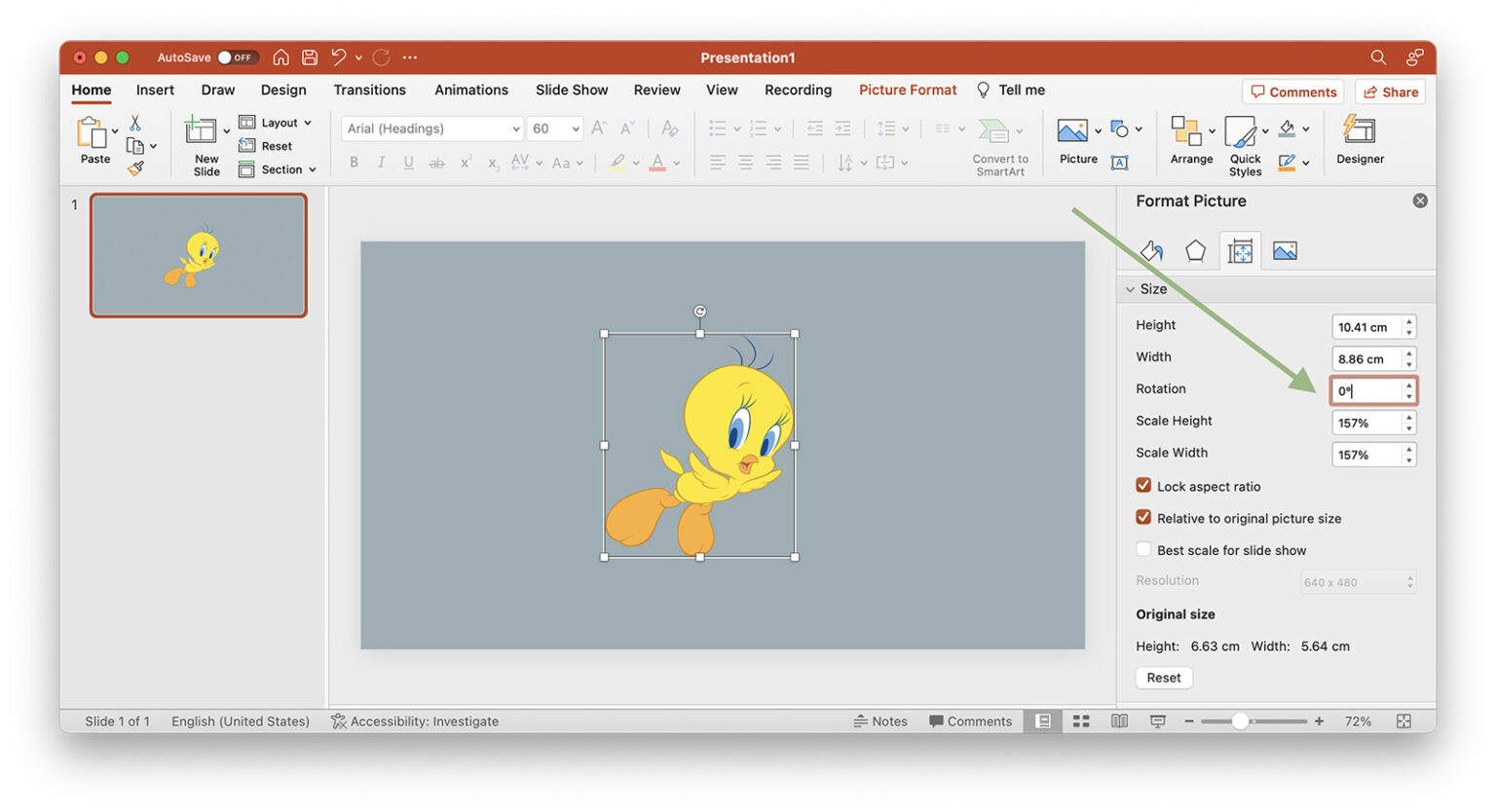Screen dimensions: 1496x812
Task: Select the Effects icon in Format Picture
Action: pos(1196,250)
